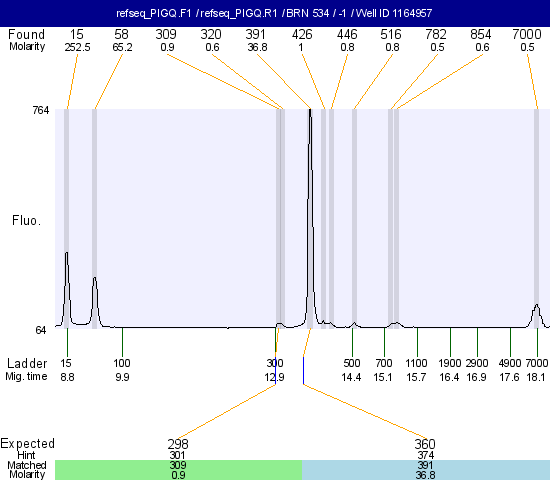This screenshot has height=480, width=550.
Task: Click found peak value 426
Action: (x=302, y=34)
